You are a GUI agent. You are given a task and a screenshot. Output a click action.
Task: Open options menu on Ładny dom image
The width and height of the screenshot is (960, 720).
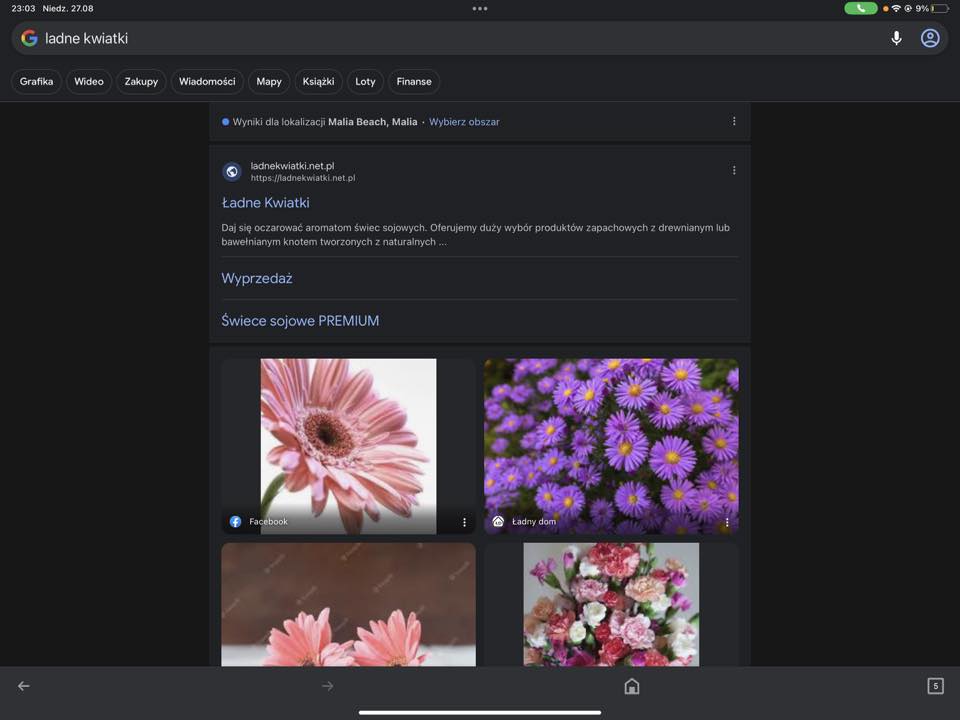pyautogui.click(x=727, y=522)
